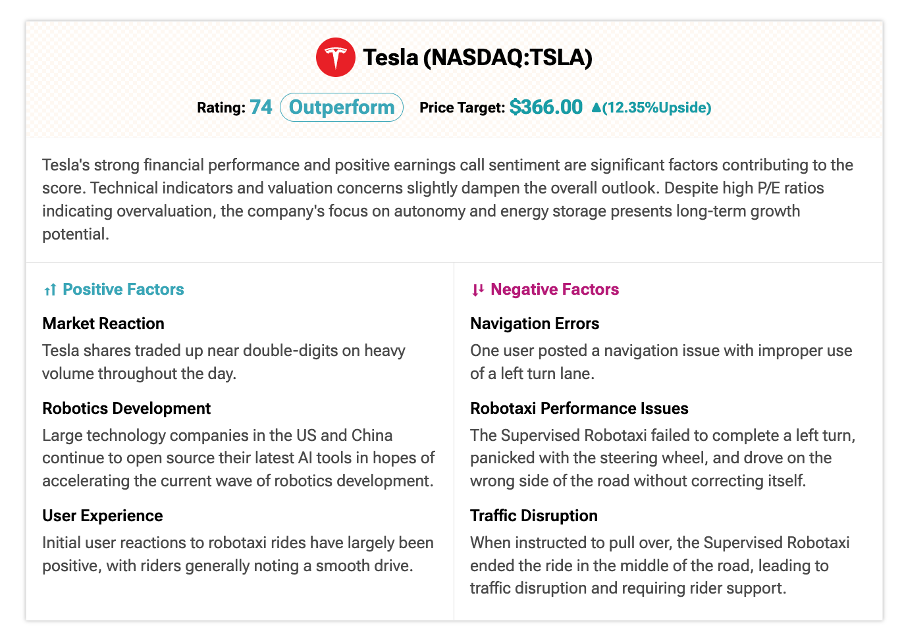Open the Traffic Disruption factor heading

click(x=534, y=515)
